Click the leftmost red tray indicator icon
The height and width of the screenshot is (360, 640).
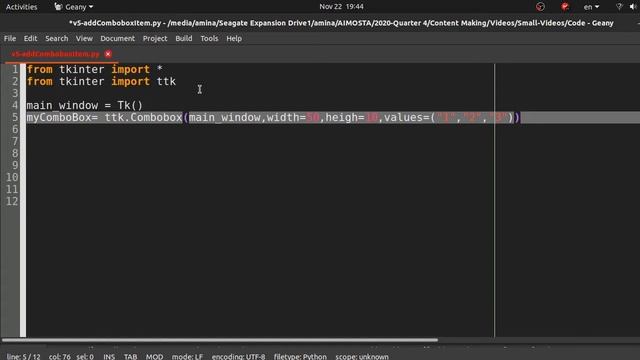coord(540,7)
